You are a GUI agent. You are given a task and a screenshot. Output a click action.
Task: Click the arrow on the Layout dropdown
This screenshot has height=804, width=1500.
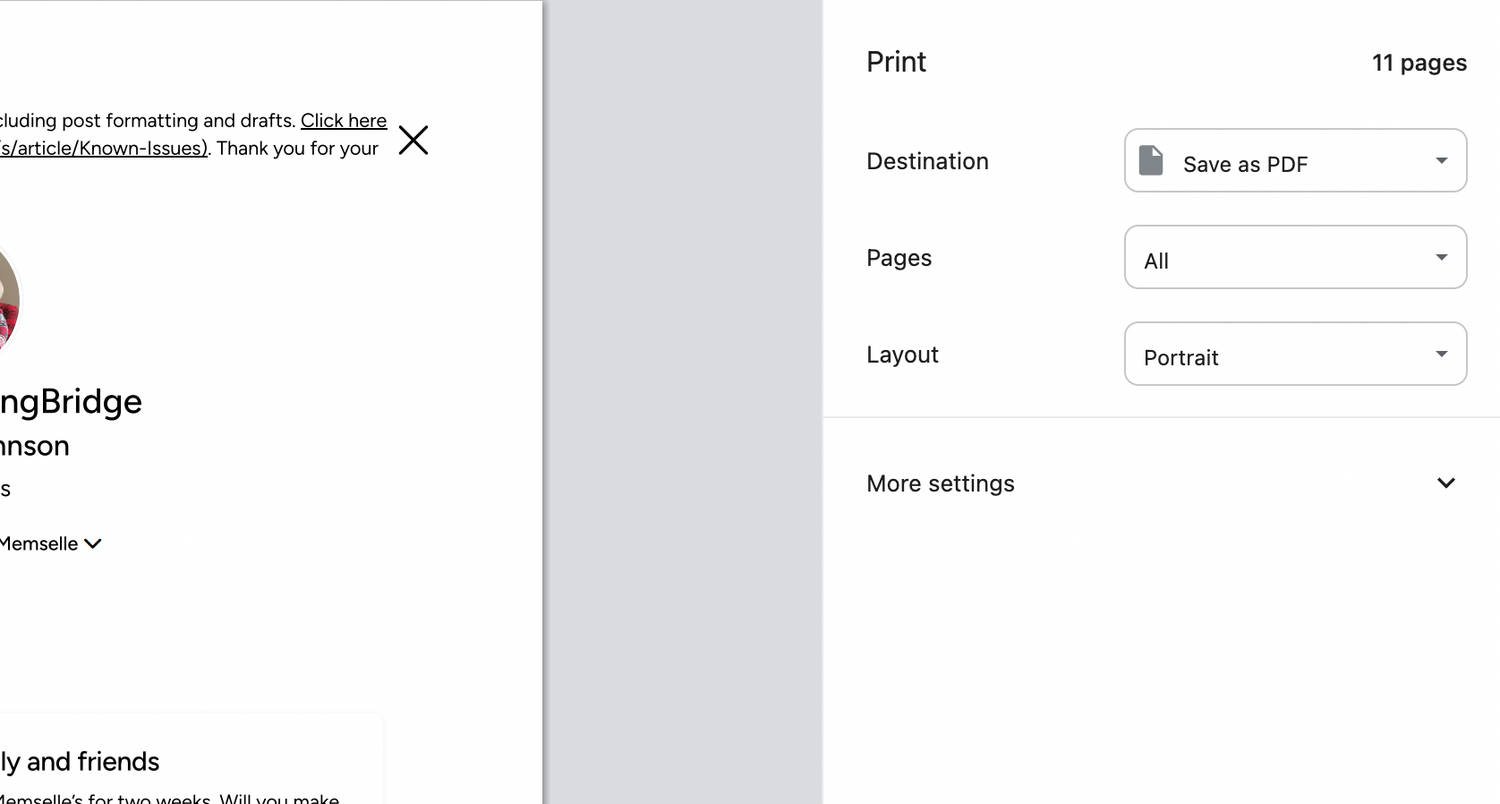(x=1441, y=354)
